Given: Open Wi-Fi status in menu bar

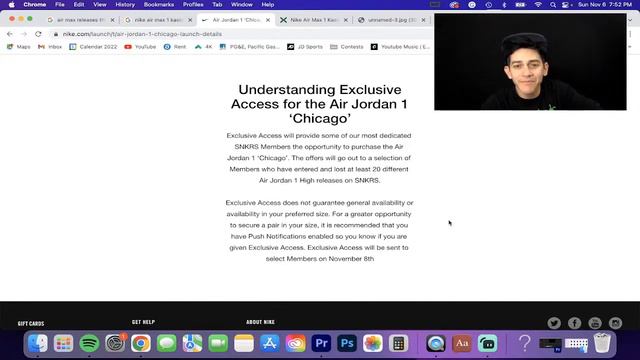Looking at the screenshot, I should [538, 4].
